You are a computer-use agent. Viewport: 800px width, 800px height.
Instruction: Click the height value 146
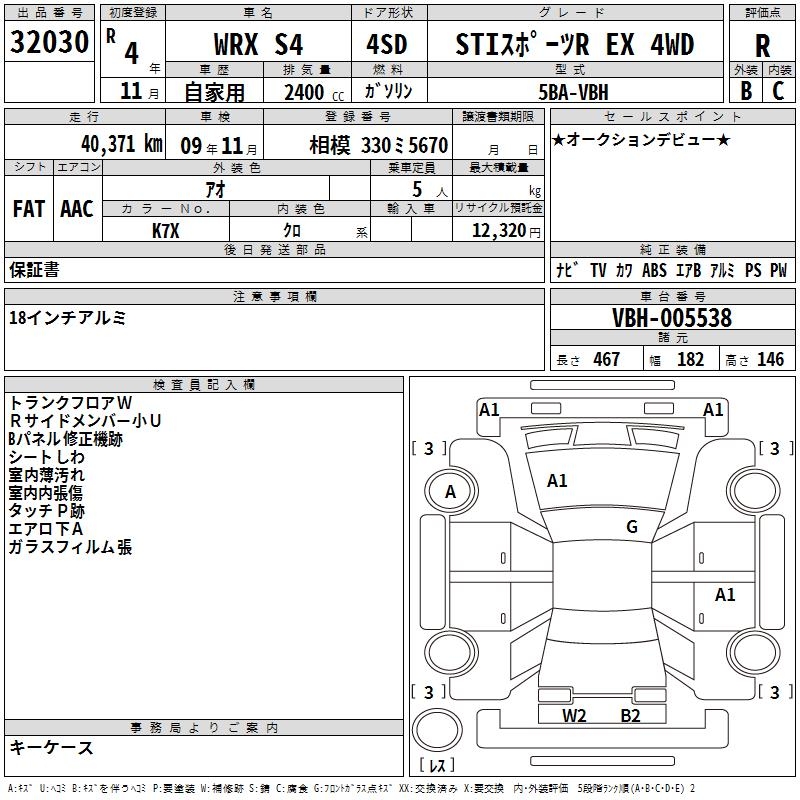coord(770,360)
